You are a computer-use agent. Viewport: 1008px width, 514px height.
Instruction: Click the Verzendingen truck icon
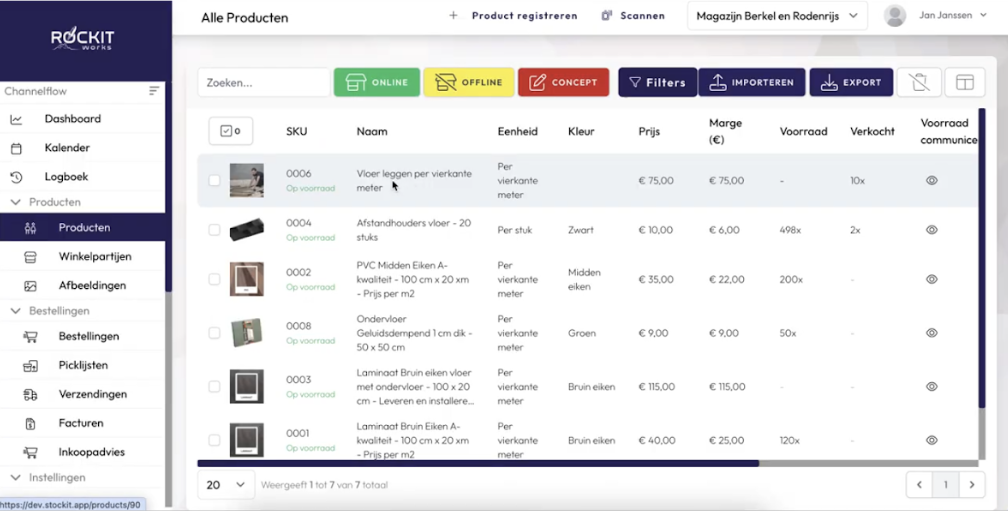point(30,394)
